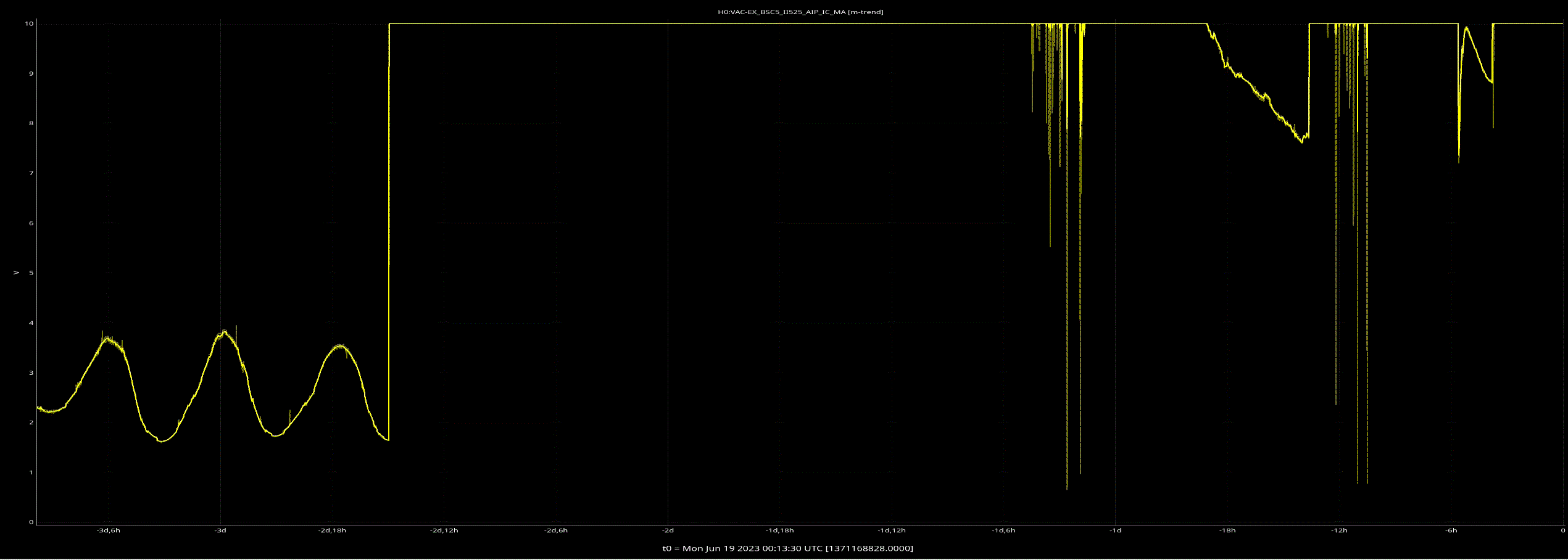Click the y-axis tick label 10
The width and height of the screenshot is (1568, 560).
tap(29, 24)
